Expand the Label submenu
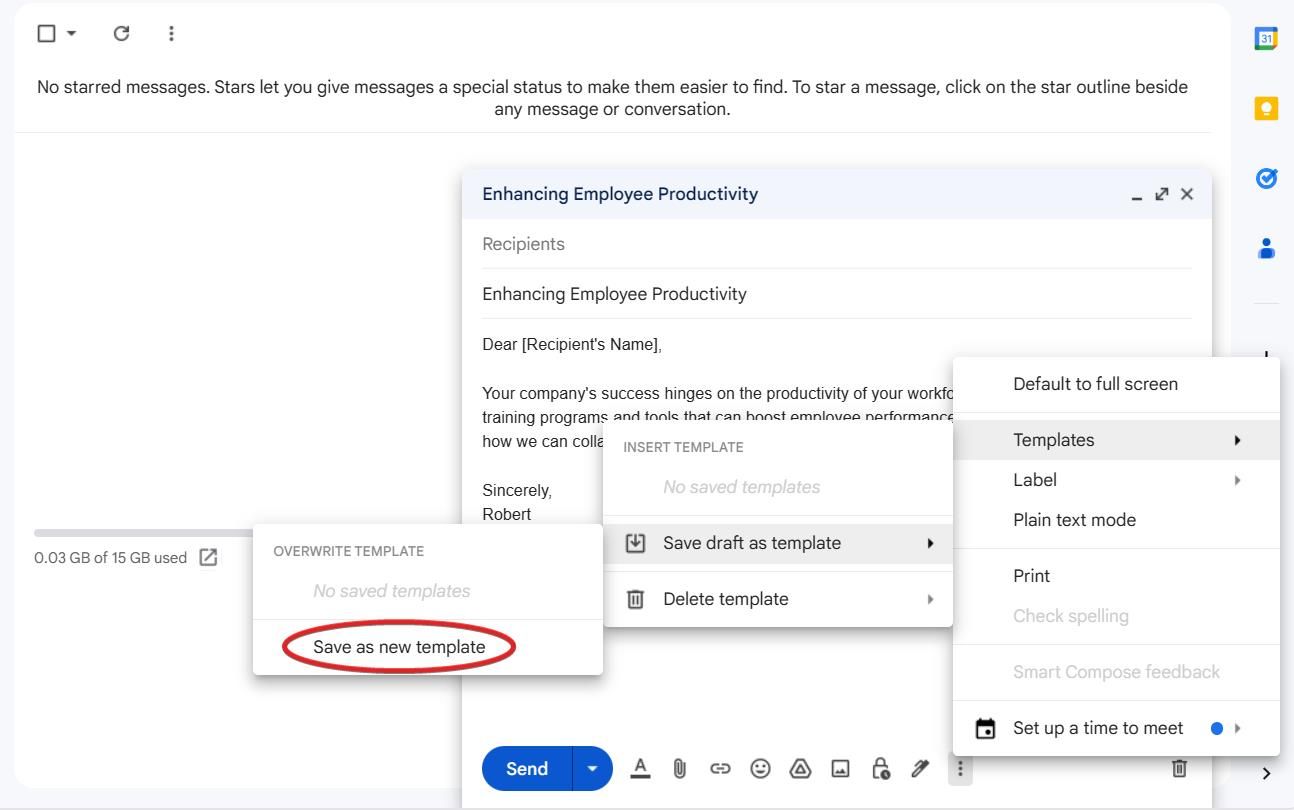The height and width of the screenshot is (810, 1294). click(1035, 479)
